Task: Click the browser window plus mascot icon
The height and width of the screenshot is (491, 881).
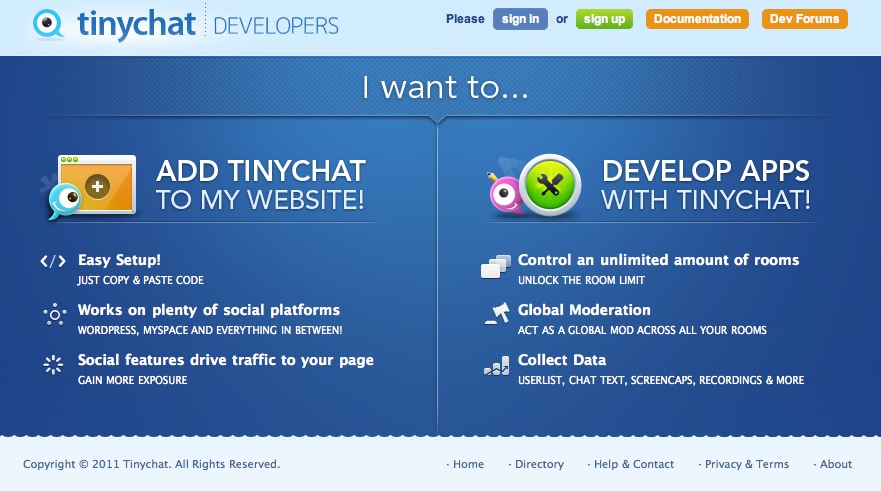Action: coord(91,187)
